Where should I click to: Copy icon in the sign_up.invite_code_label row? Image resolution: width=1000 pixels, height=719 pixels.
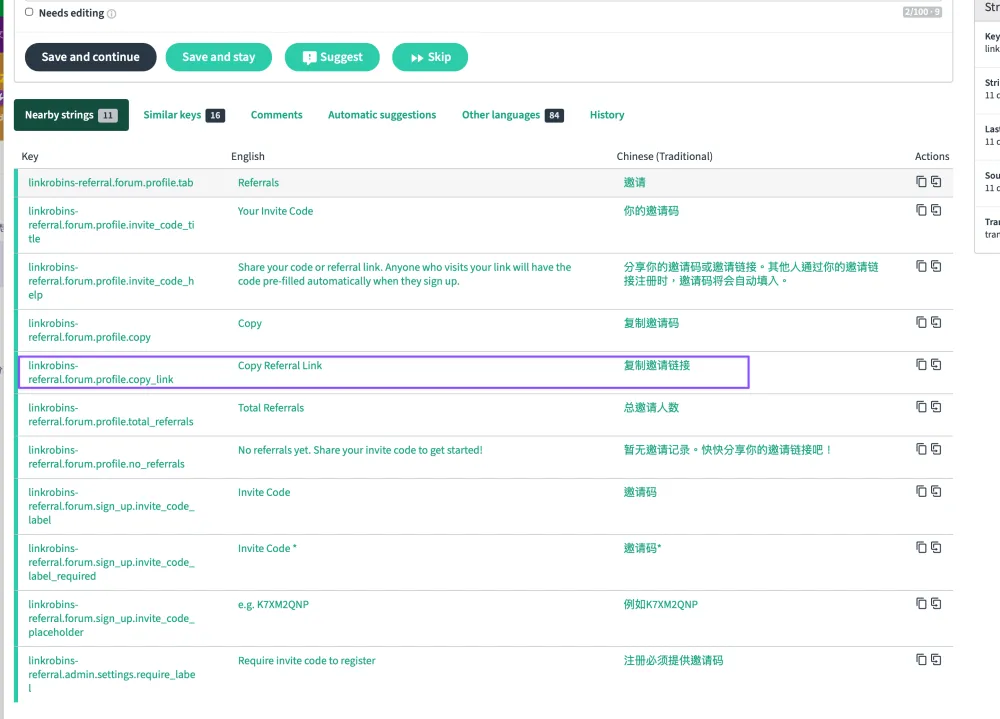click(921, 491)
